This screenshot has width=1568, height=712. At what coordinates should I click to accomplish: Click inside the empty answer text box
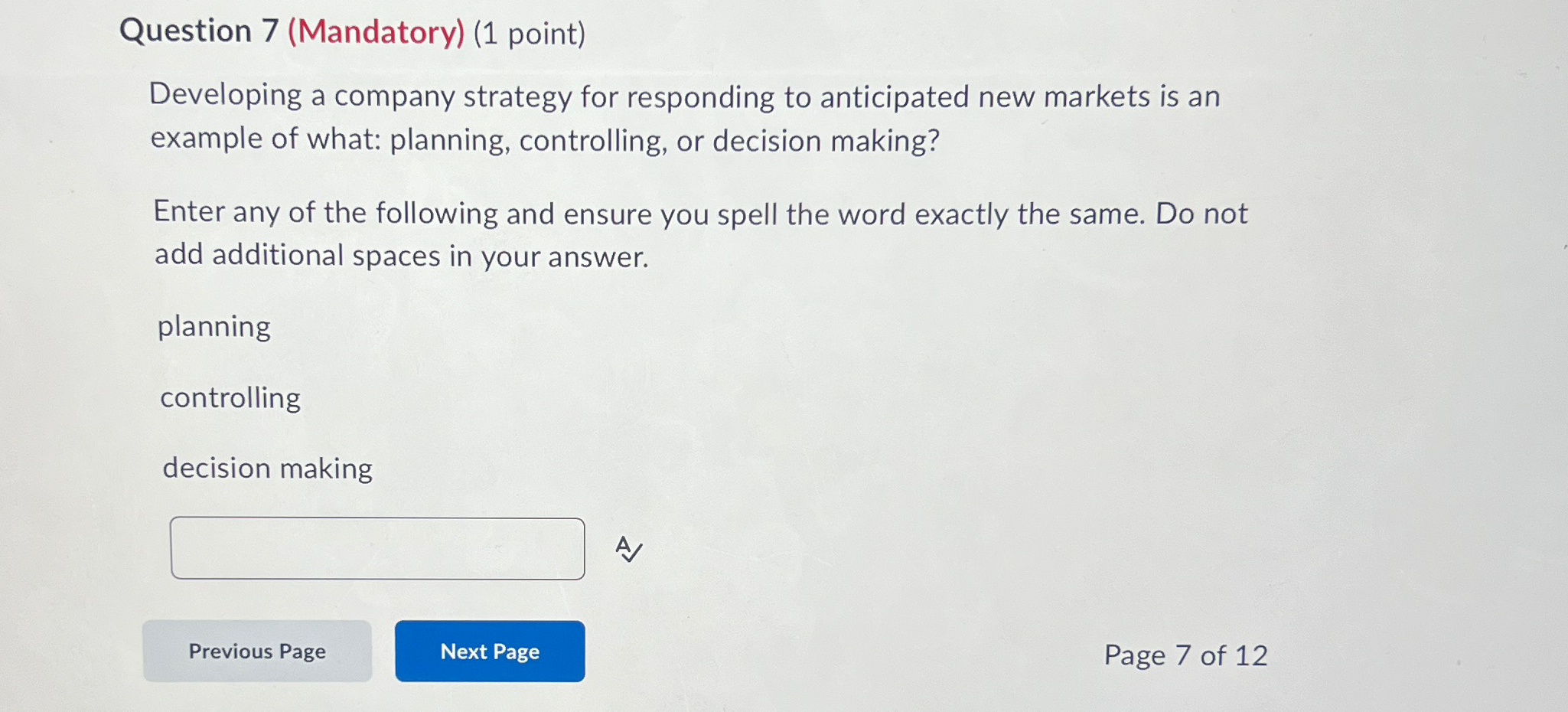point(378,549)
